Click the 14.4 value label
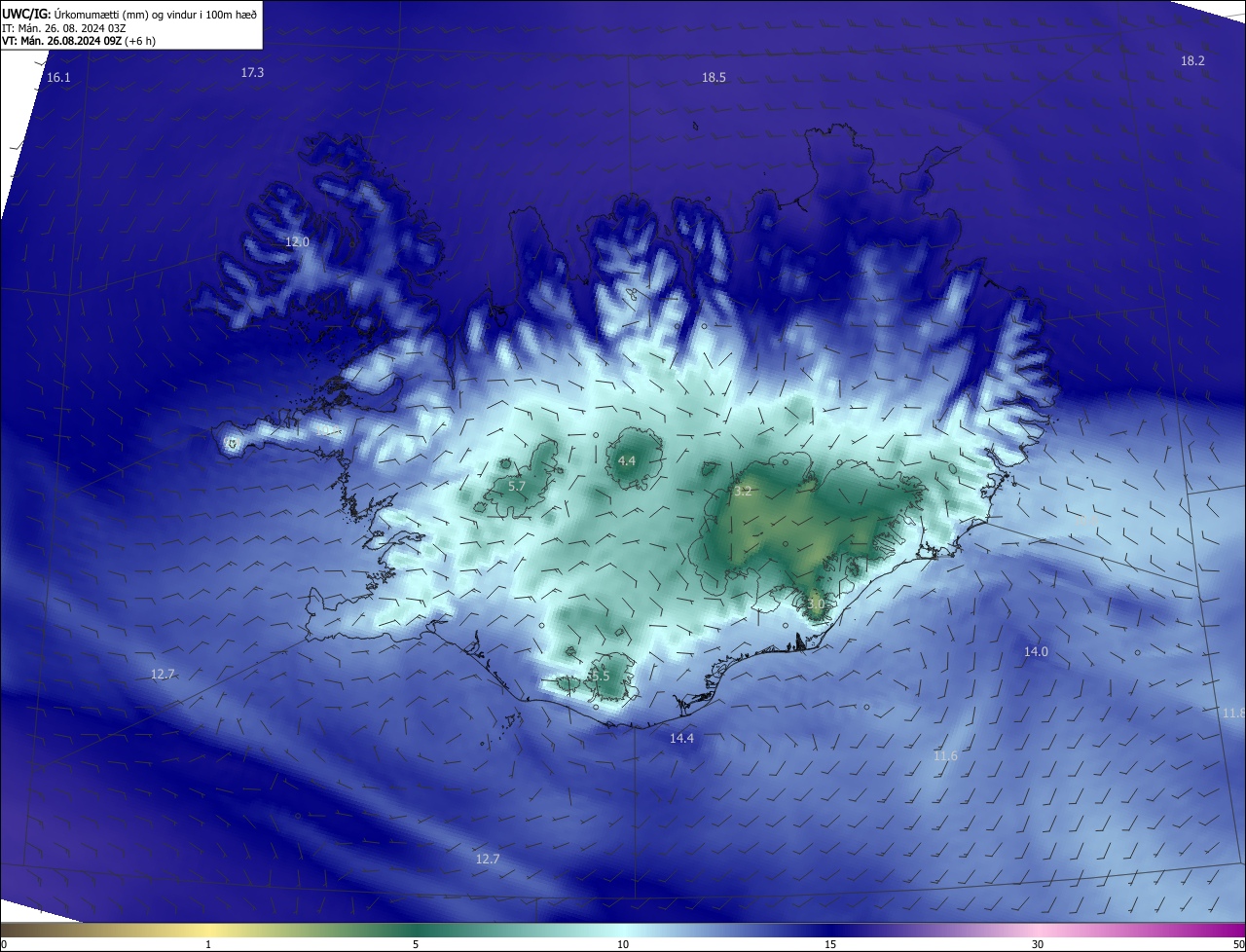Viewport: 1246px width, 952px height. (x=681, y=739)
